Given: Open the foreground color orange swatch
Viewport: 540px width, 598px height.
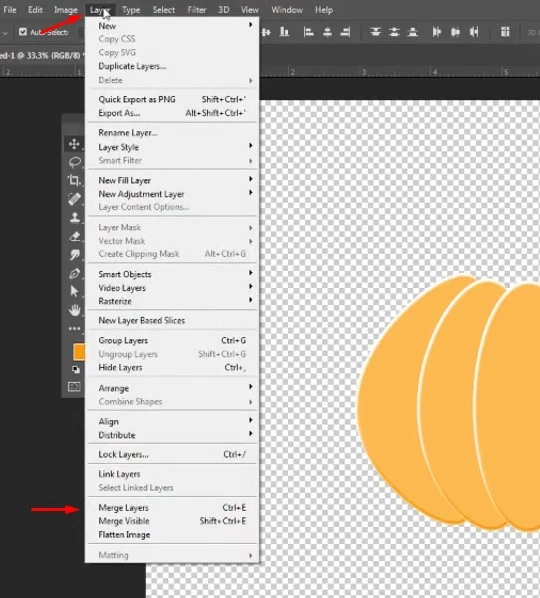Looking at the screenshot, I should point(79,352).
